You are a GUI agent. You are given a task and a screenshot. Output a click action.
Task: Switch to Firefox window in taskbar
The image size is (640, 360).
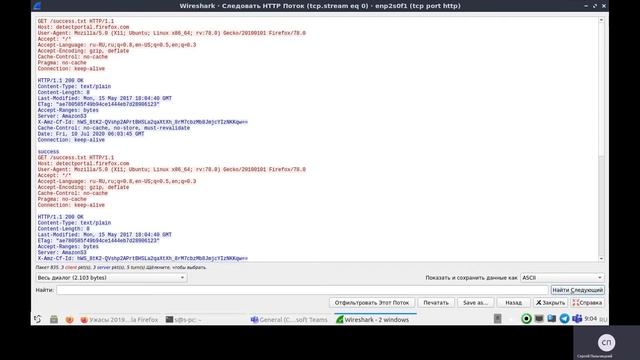[x=119, y=320]
